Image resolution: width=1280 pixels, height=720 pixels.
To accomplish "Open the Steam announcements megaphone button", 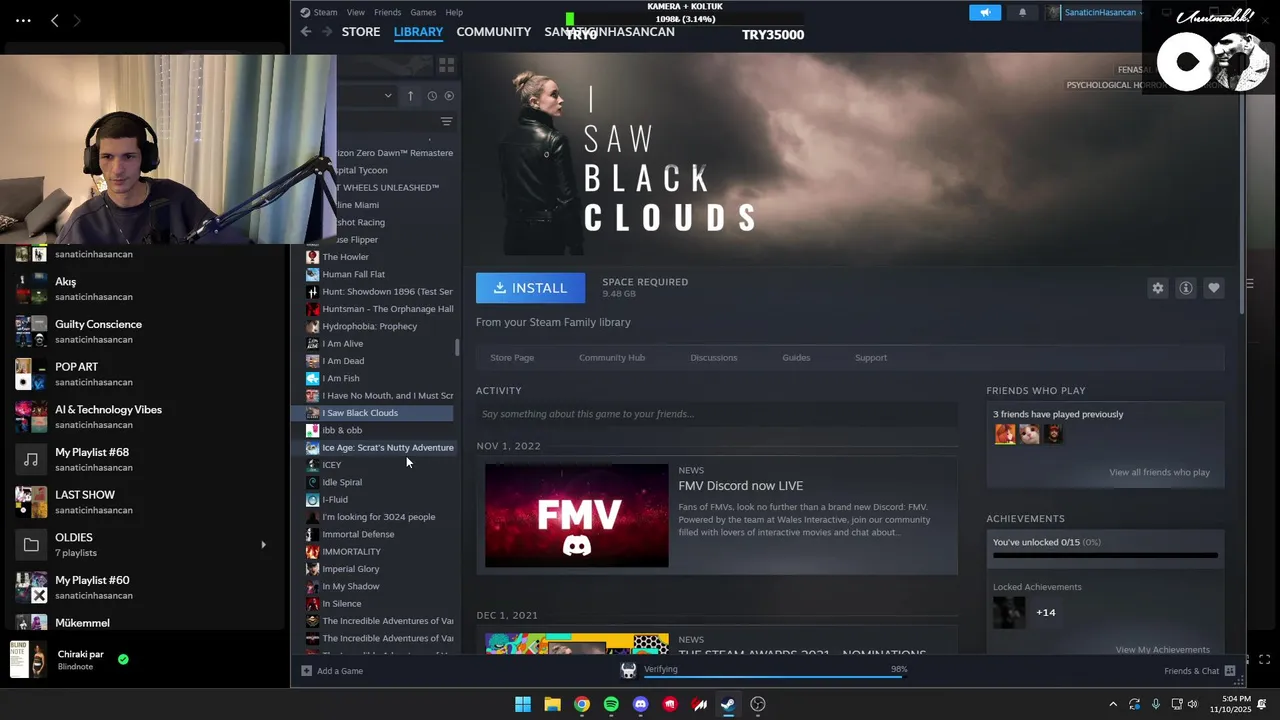I will coord(985,12).
